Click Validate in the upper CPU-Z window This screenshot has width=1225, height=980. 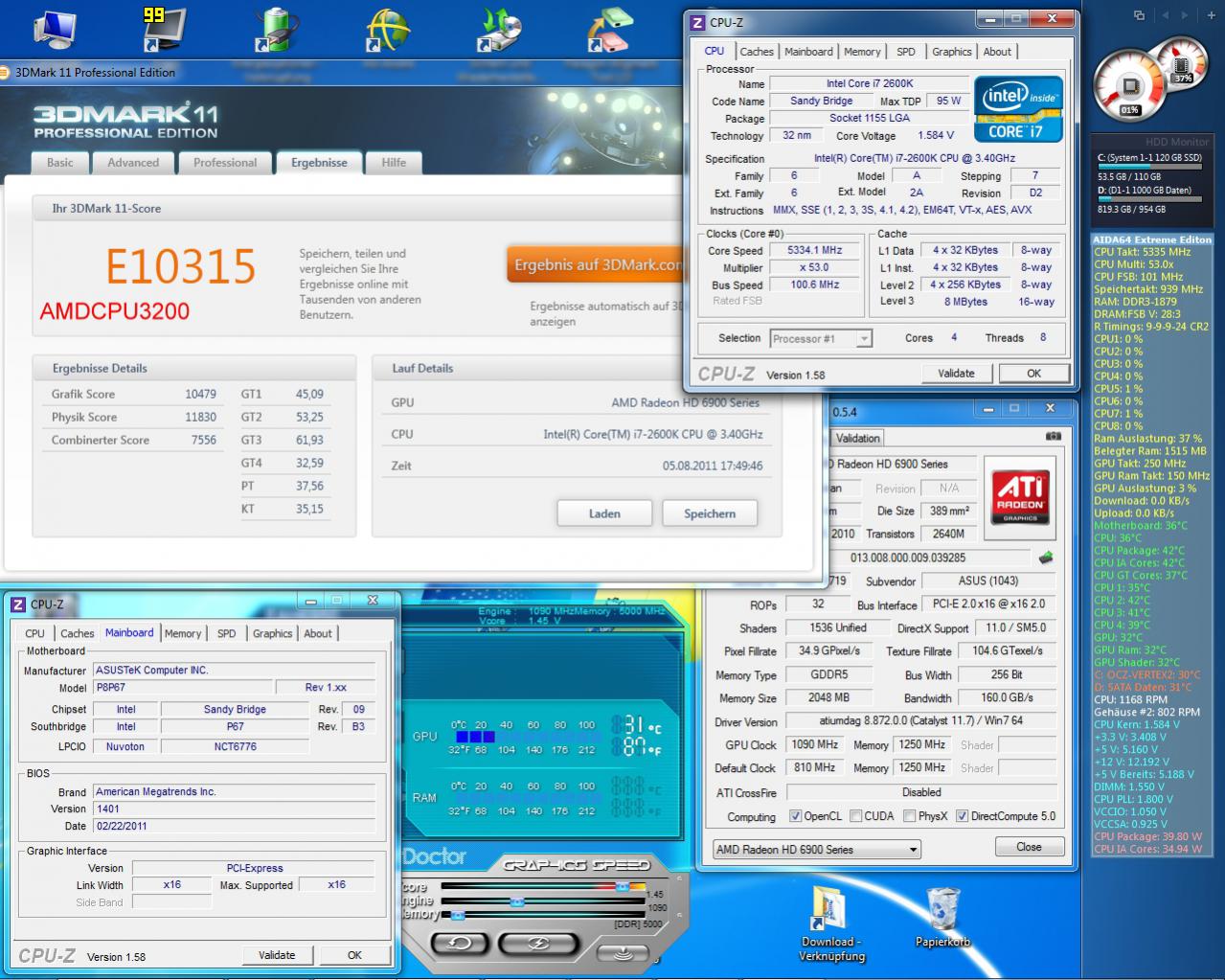[956, 374]
